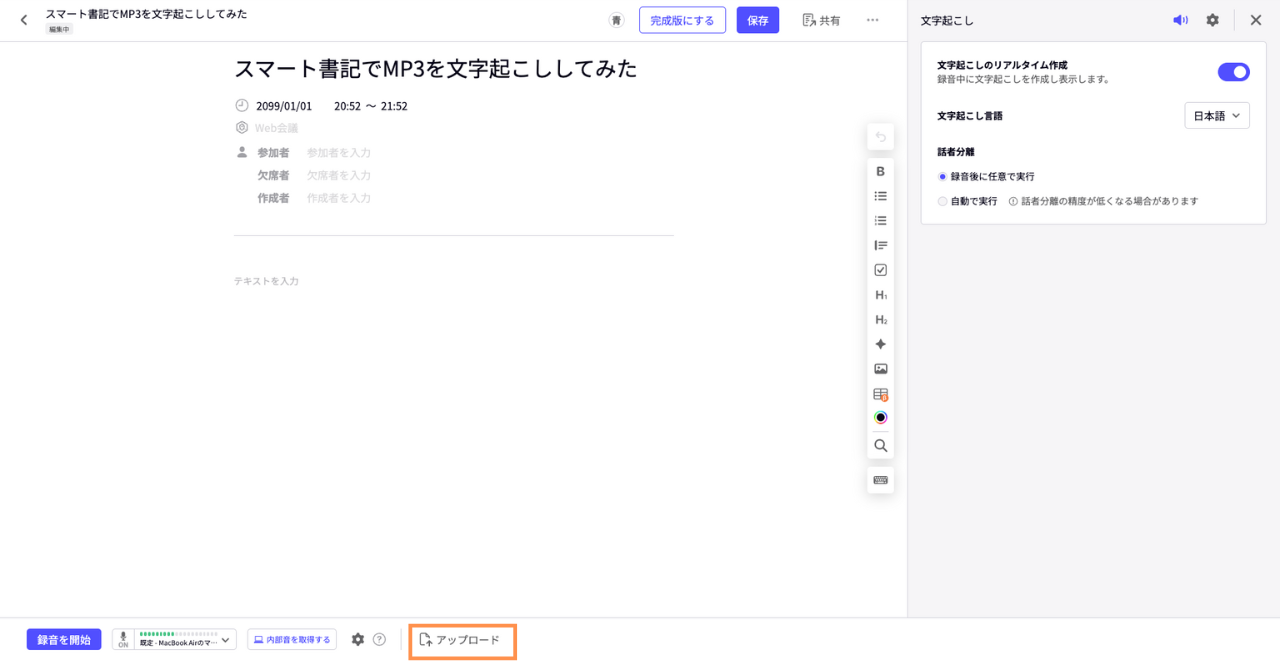This screenshot has width=1280, height=670.
Task: Open the 共有 share menu
Action: [x=821, y=20]
